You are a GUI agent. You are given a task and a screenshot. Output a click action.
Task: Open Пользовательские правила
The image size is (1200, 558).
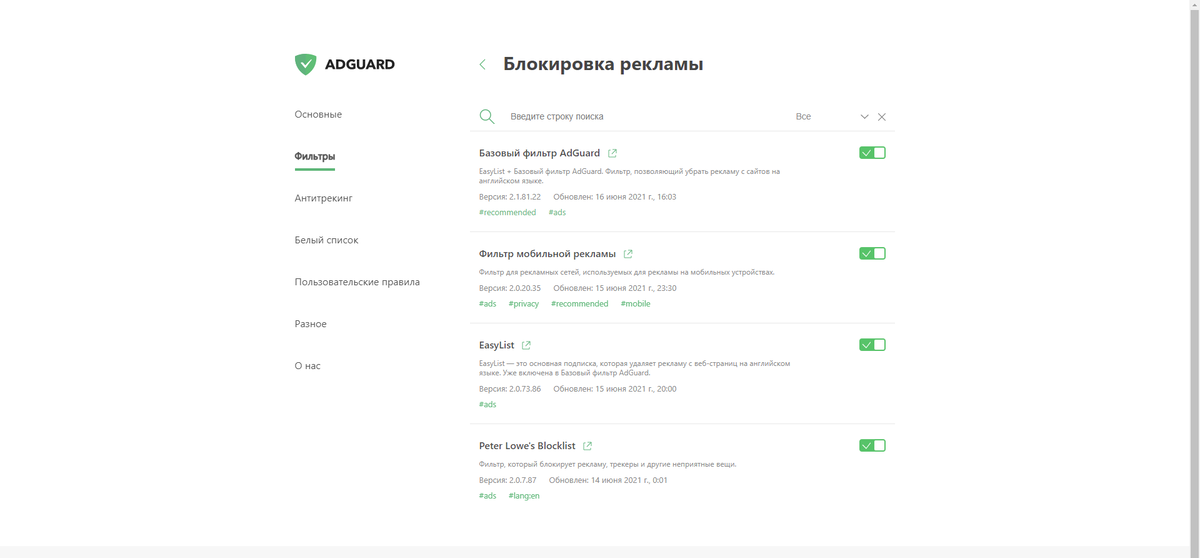pyautogui.click(x=357, y=282)
